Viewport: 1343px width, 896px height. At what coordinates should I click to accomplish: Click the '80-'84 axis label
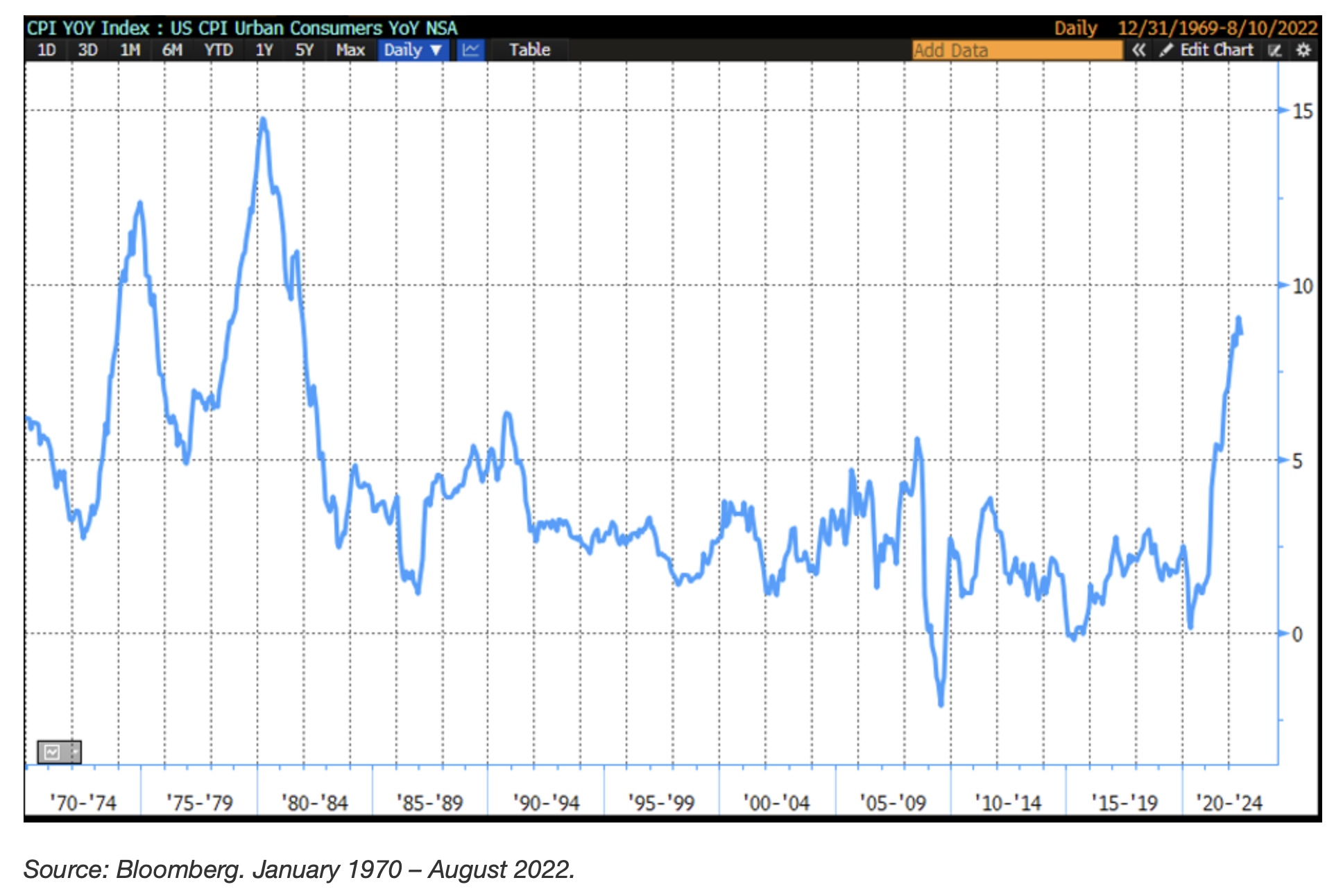315,803
